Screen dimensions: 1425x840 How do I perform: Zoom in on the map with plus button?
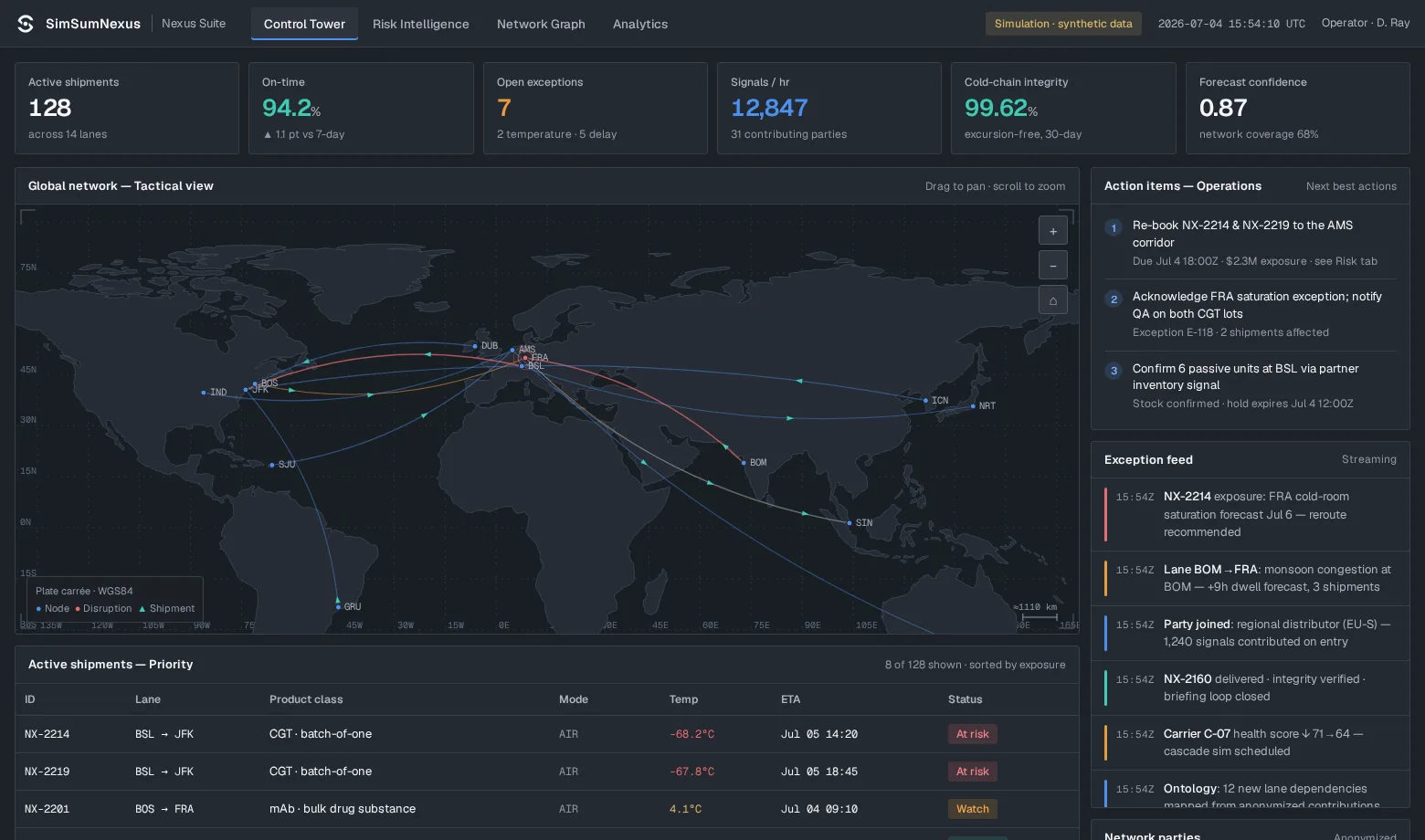click(x=1053, y=231)
